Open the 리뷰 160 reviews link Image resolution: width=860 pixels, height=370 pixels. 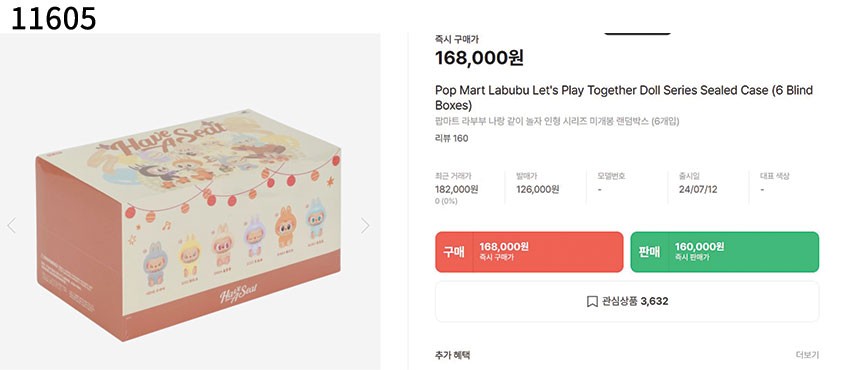tap(451, 139)
